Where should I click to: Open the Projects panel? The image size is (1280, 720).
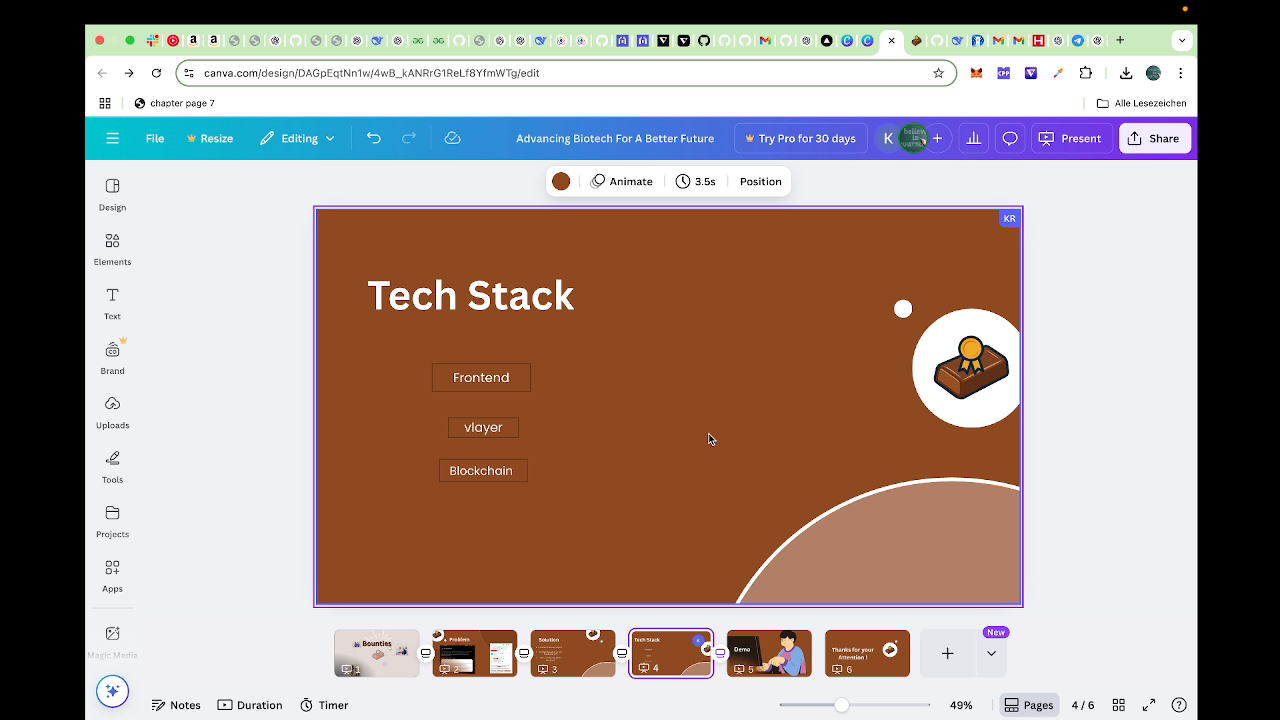112,521
